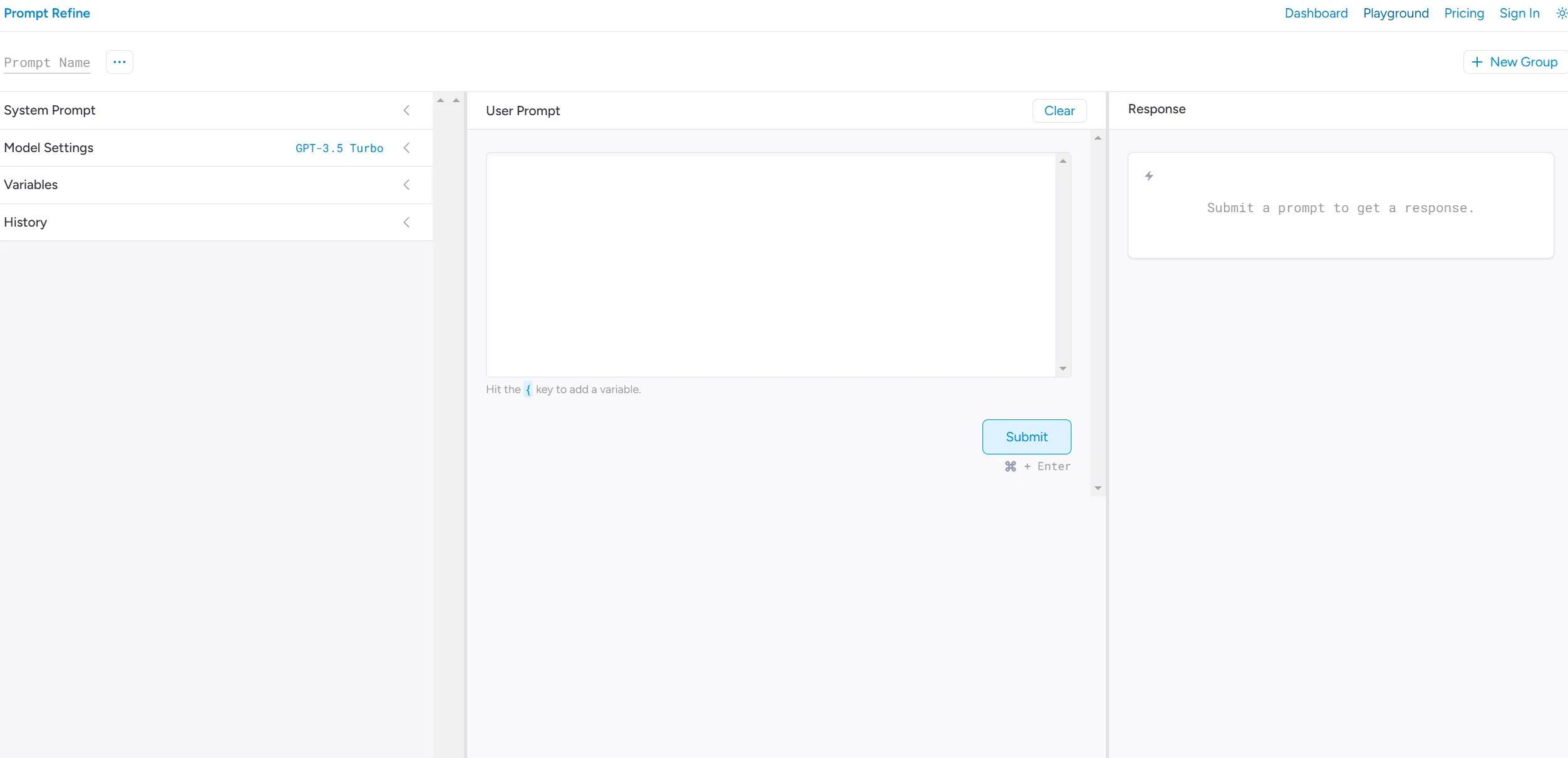Open the Variables section
Viewport: 1568px width, 758px height.
pyautogui.click(x=406, y=185)
